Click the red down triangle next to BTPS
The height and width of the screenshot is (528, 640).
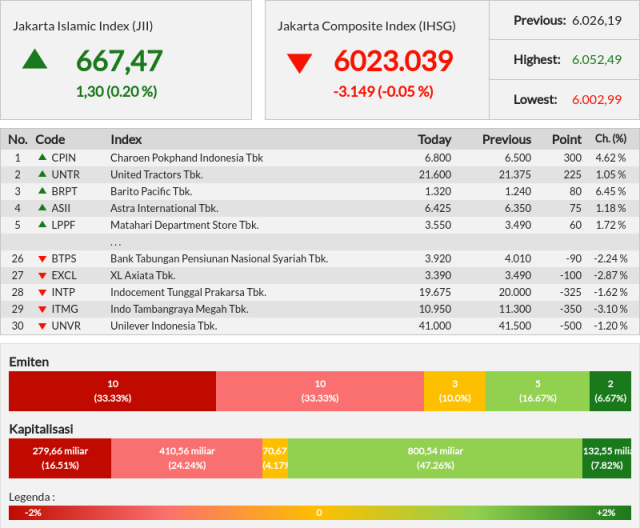click(42, 259)
